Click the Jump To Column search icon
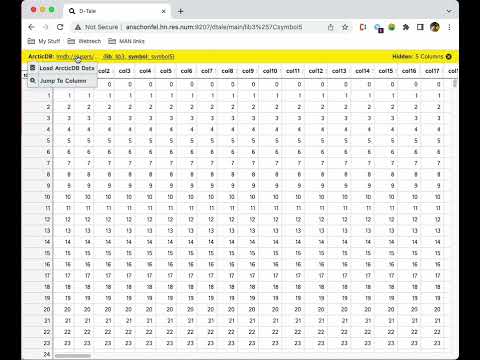480x360 pixels. pos(33,80)
